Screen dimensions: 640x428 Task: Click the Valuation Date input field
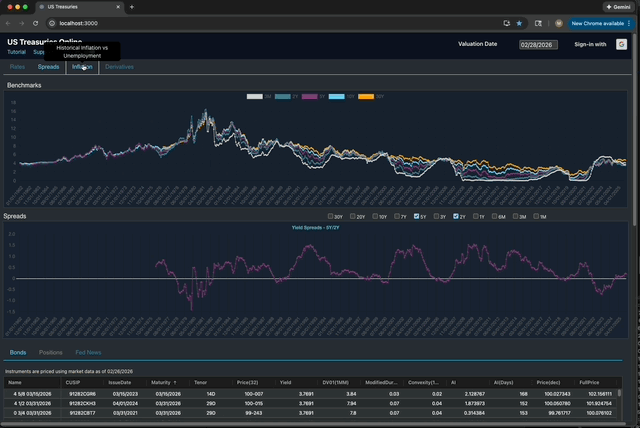[x=538, y=45]
